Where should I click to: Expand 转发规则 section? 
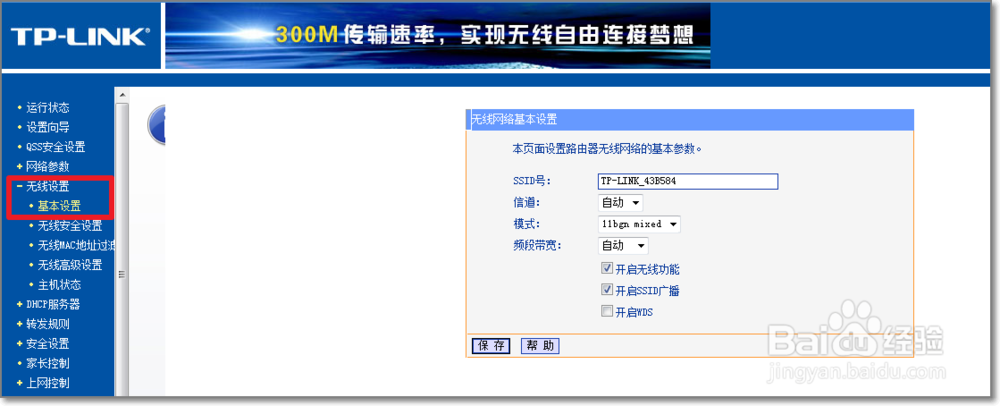(48, 324)
